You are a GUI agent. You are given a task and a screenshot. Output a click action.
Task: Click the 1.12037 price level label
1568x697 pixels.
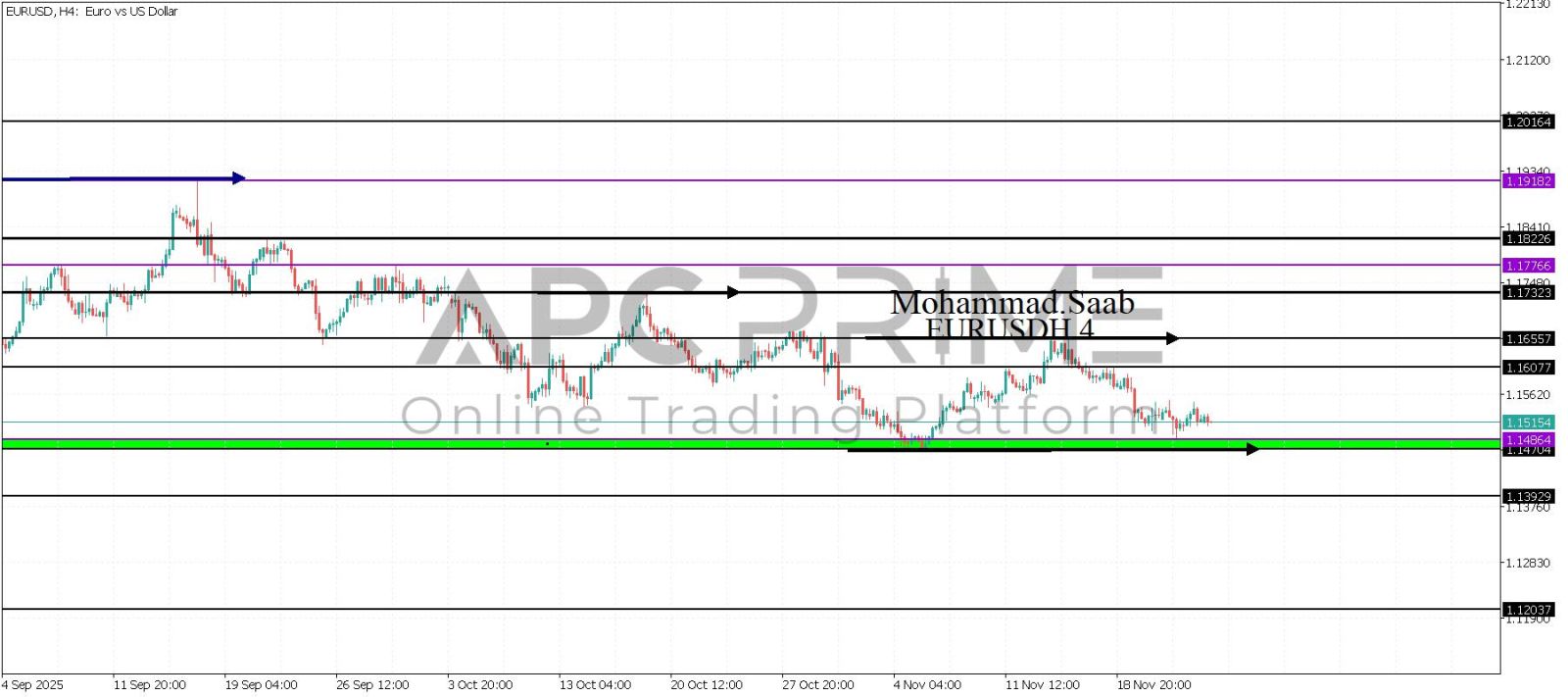coord(1528,610)
